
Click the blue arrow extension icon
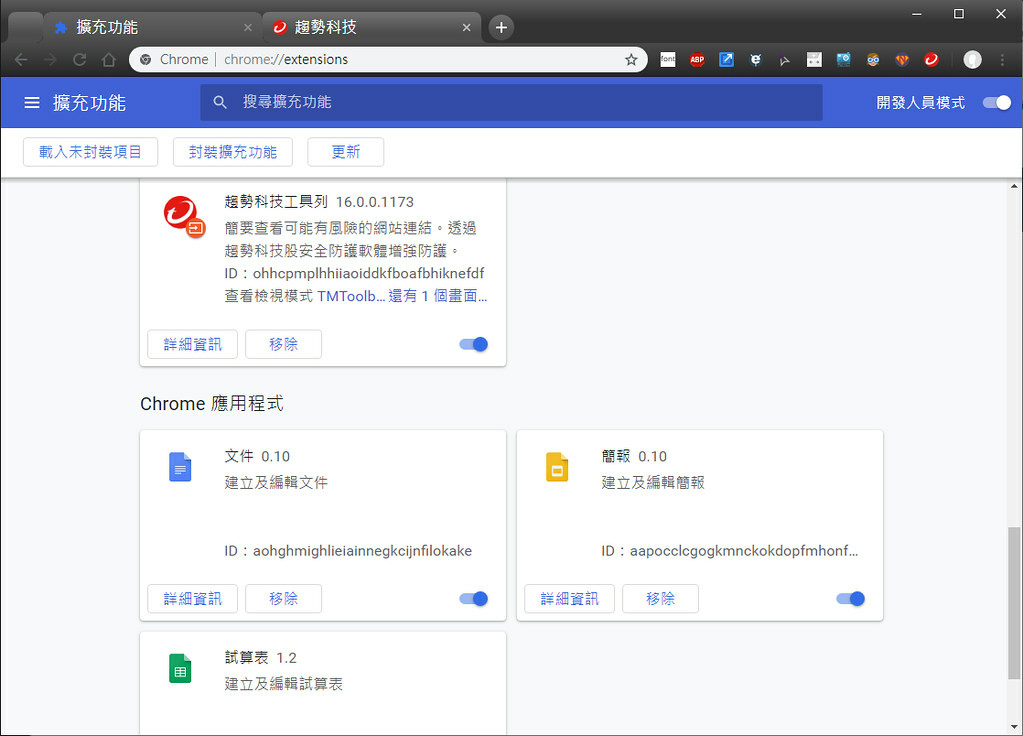(x=726, y=59)
